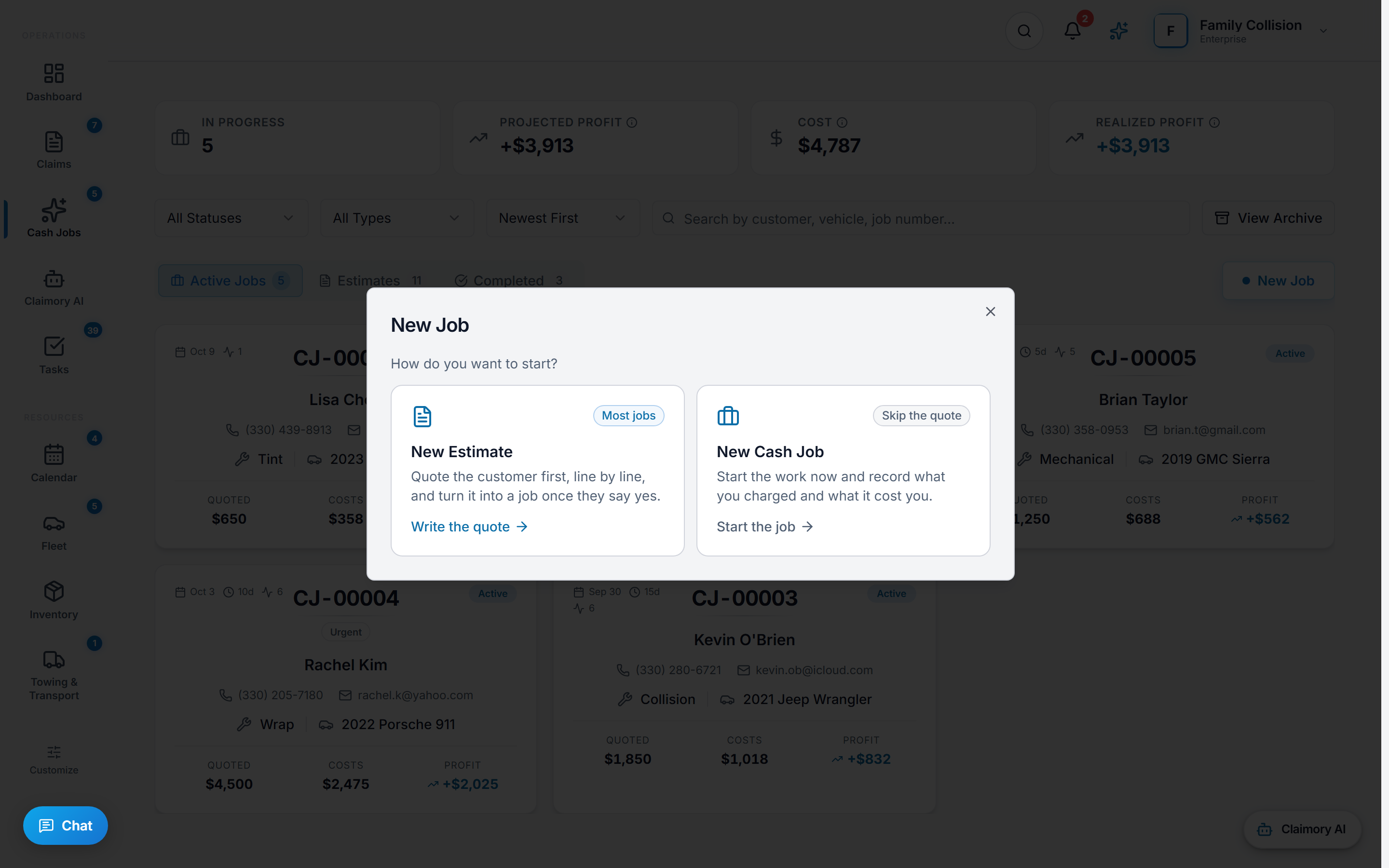This screenshot has height=868, width=1389.
Task: Expand the All Statuses dropdown
Action: pyautogui.click(x=231, y=218)
